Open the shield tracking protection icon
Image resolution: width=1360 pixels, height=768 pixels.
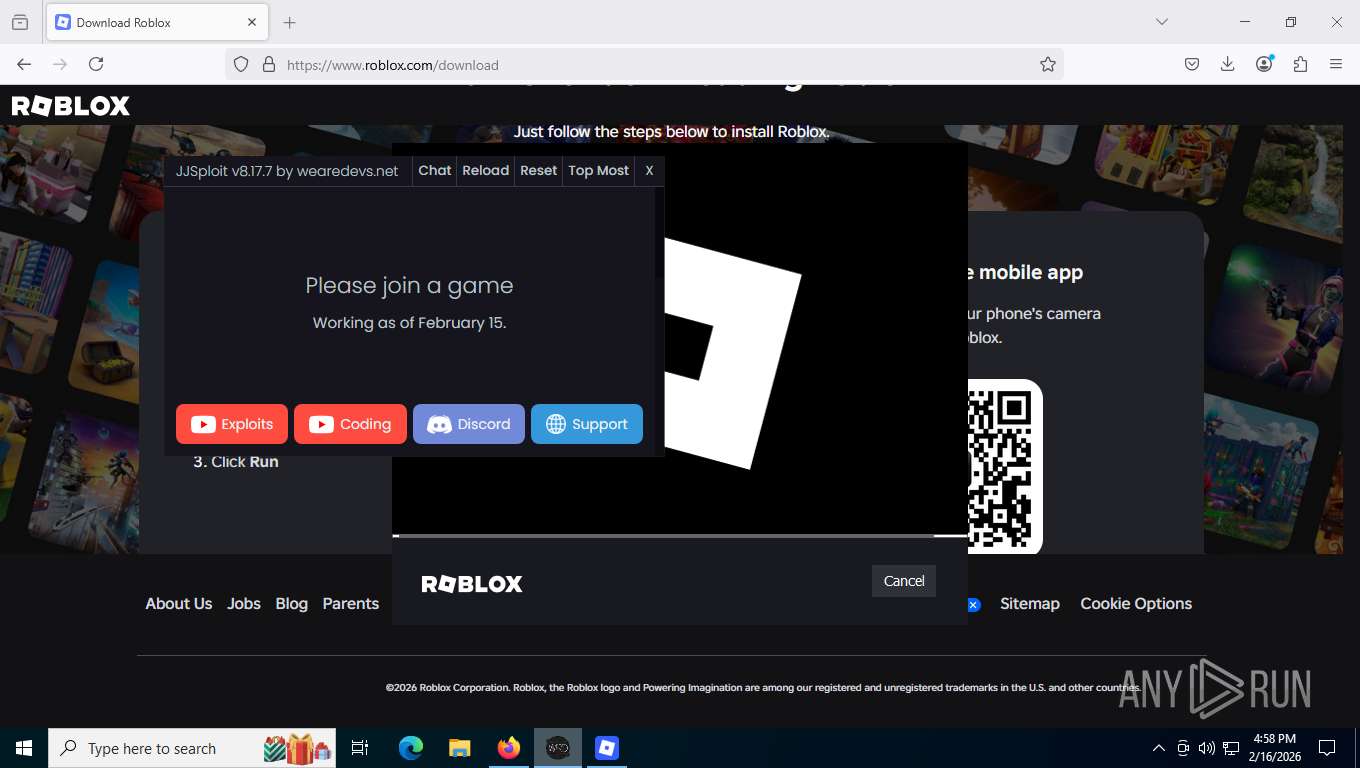(241, 64)
